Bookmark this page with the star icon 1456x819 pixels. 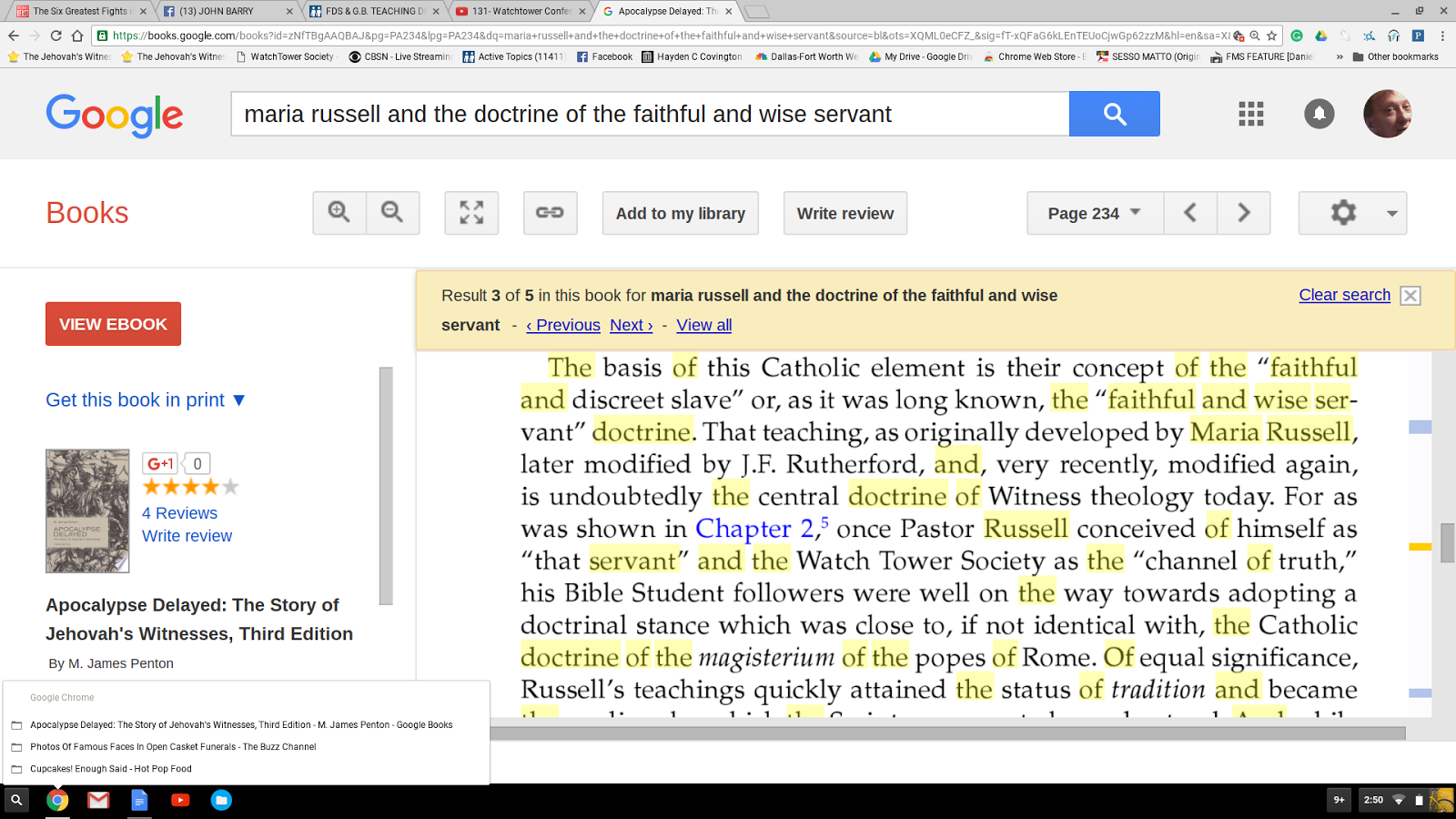pos(1272,35)
